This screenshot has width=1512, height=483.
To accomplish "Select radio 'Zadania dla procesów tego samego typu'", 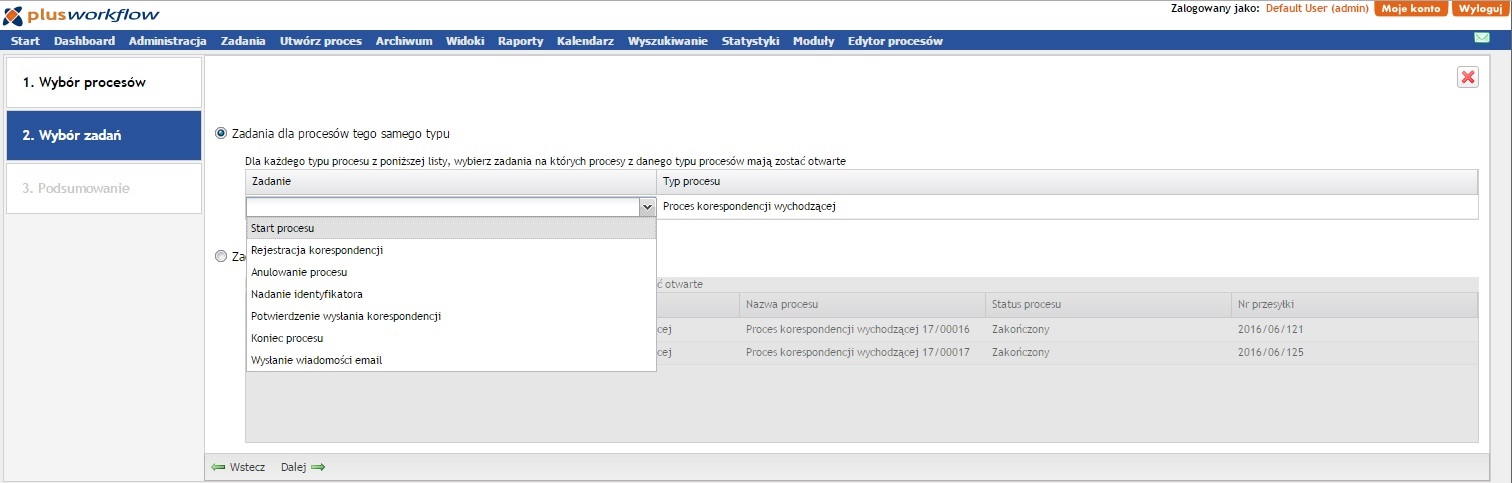I will 221,133.
